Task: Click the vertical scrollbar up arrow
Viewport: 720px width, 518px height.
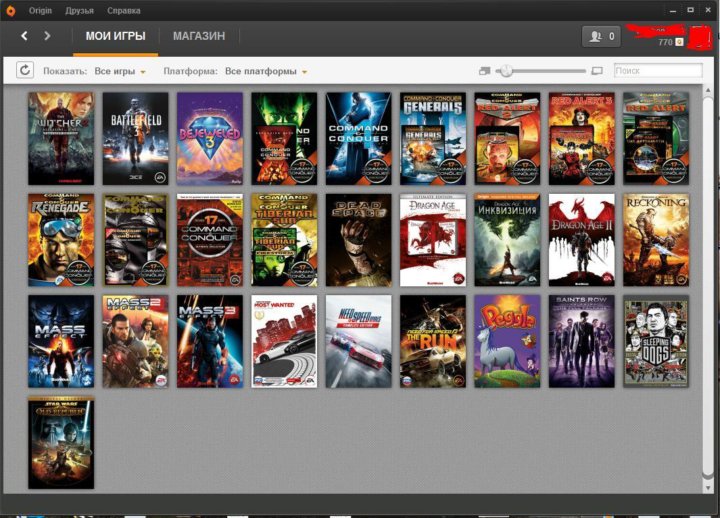Action: [708, 90]
